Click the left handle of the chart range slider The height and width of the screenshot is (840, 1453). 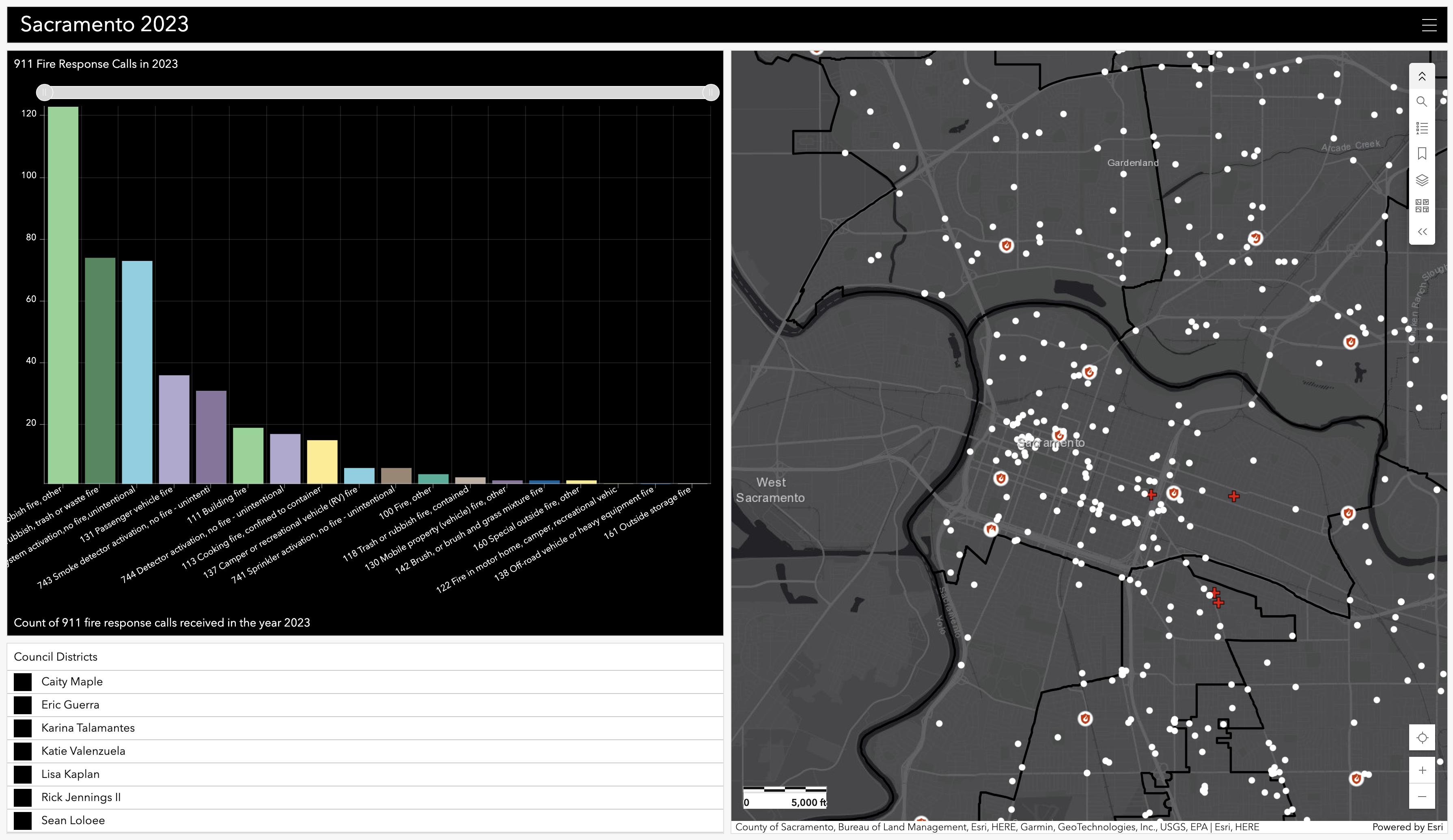pos(44,92)
